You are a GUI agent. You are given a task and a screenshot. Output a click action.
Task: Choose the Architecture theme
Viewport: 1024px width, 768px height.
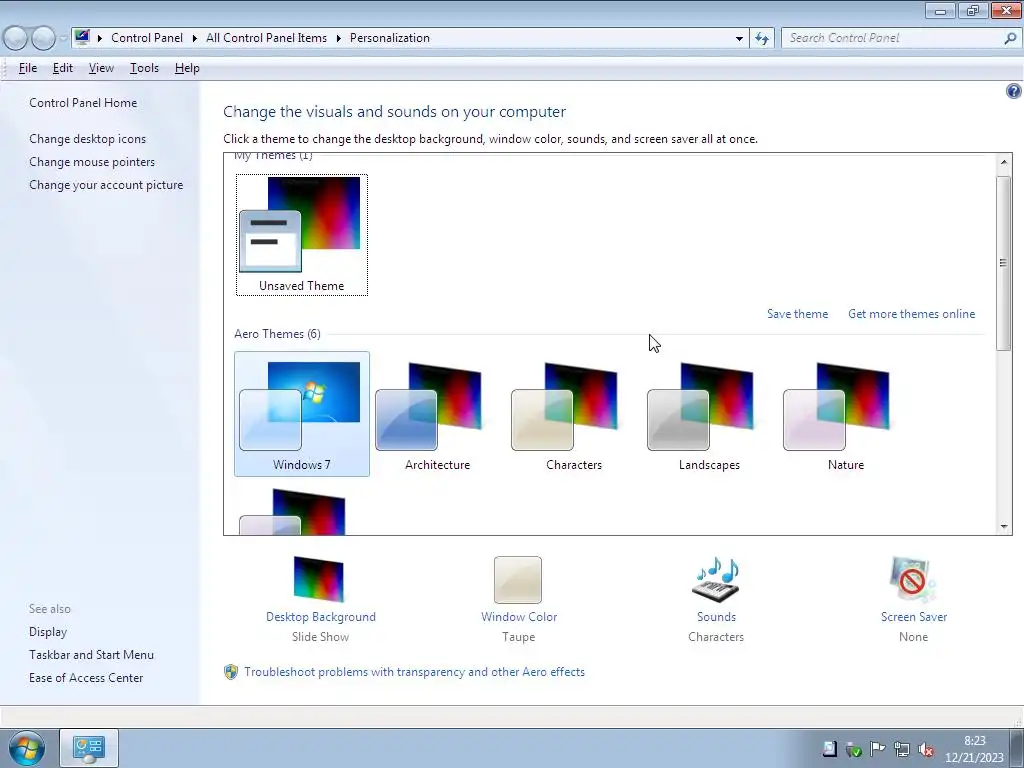click(437, 413)
